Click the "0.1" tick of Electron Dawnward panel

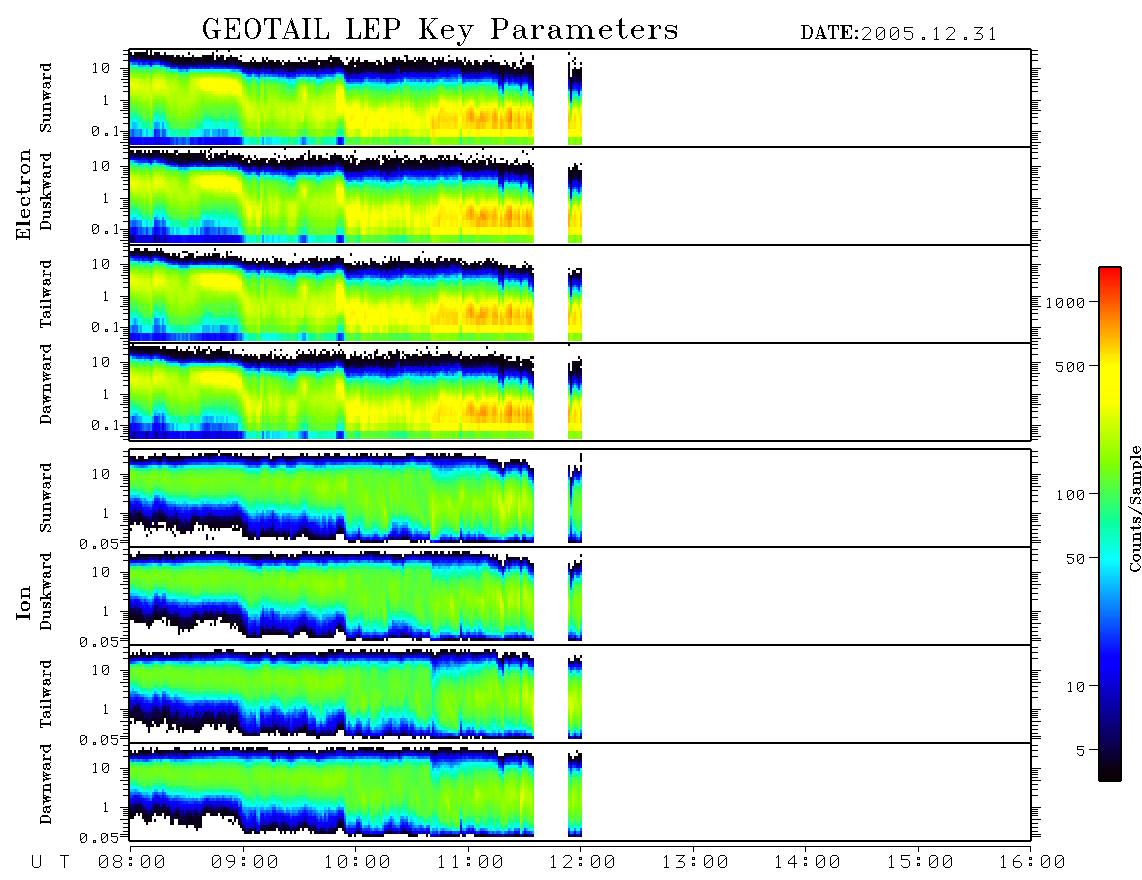(x=106, y=425)
